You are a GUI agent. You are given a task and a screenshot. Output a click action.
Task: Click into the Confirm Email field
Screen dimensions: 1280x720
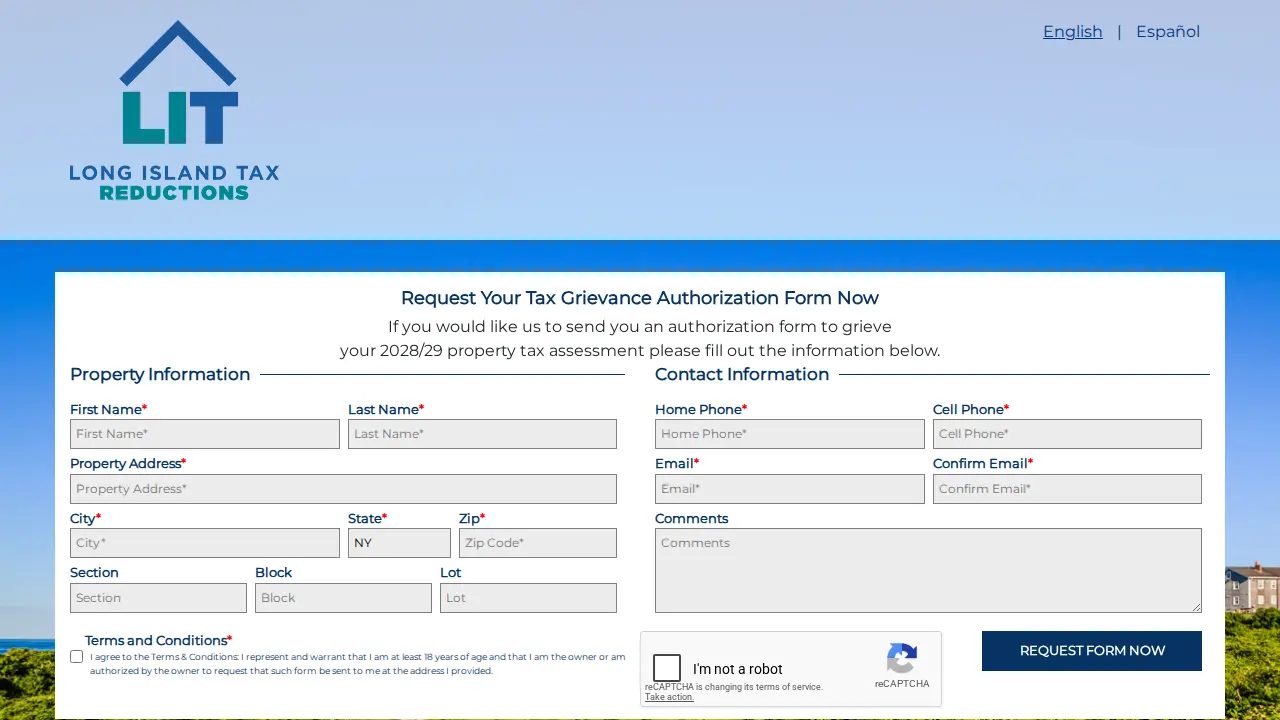[1067, 489]
